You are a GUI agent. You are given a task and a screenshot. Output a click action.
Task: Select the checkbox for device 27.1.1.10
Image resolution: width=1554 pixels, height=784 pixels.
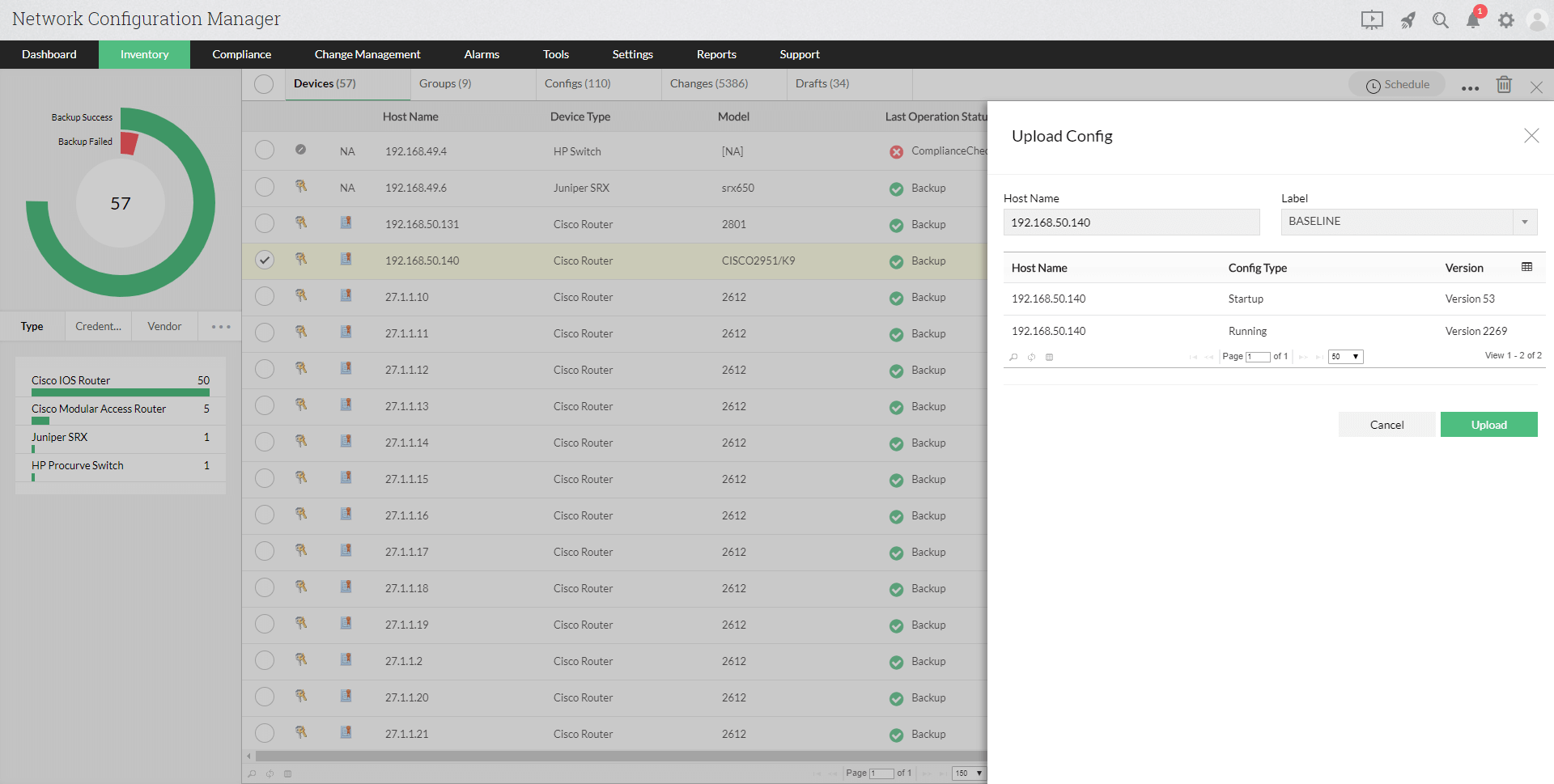tap(264, 296)
